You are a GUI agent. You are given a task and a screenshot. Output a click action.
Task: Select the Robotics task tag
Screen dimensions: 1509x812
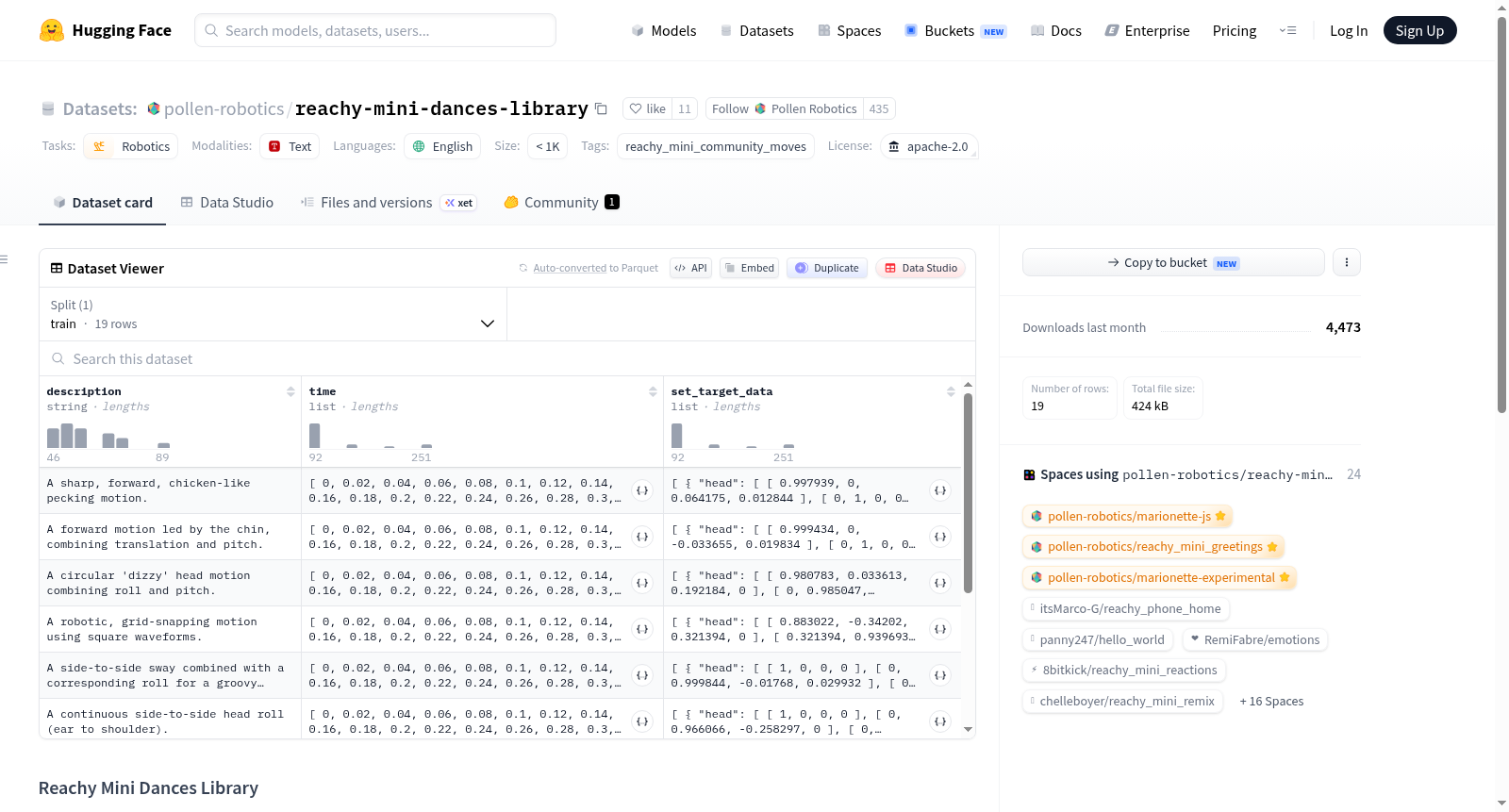click(131, 146)
